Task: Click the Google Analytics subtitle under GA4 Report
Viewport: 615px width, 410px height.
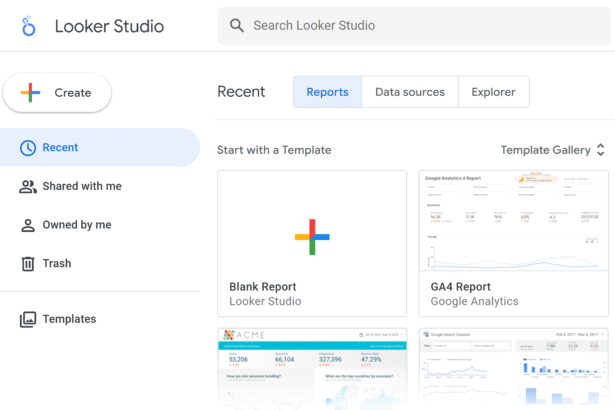Action: click(474, 301)
